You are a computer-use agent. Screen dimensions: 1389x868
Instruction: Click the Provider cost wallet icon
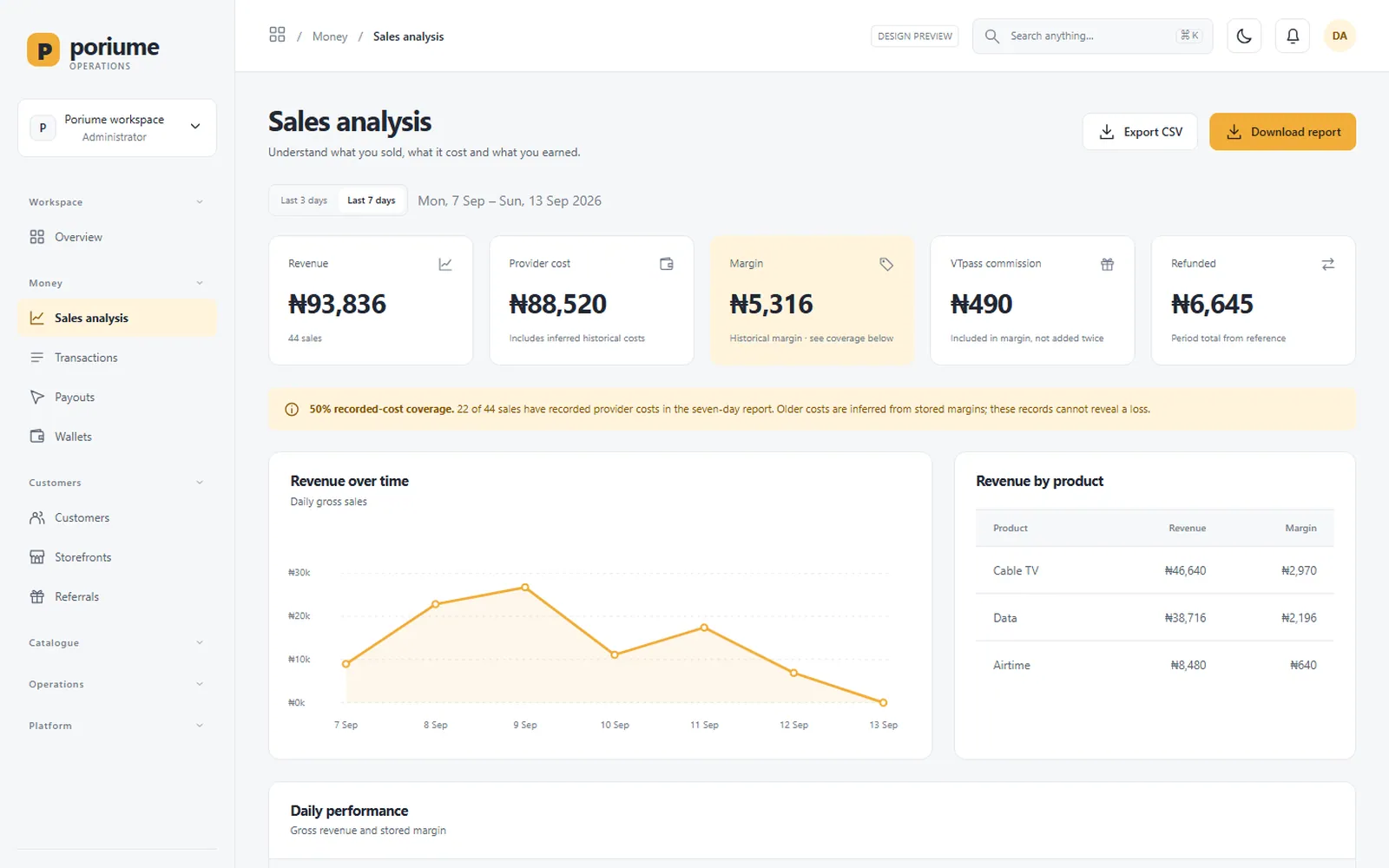pyautogui.click(x=667, y=264)
